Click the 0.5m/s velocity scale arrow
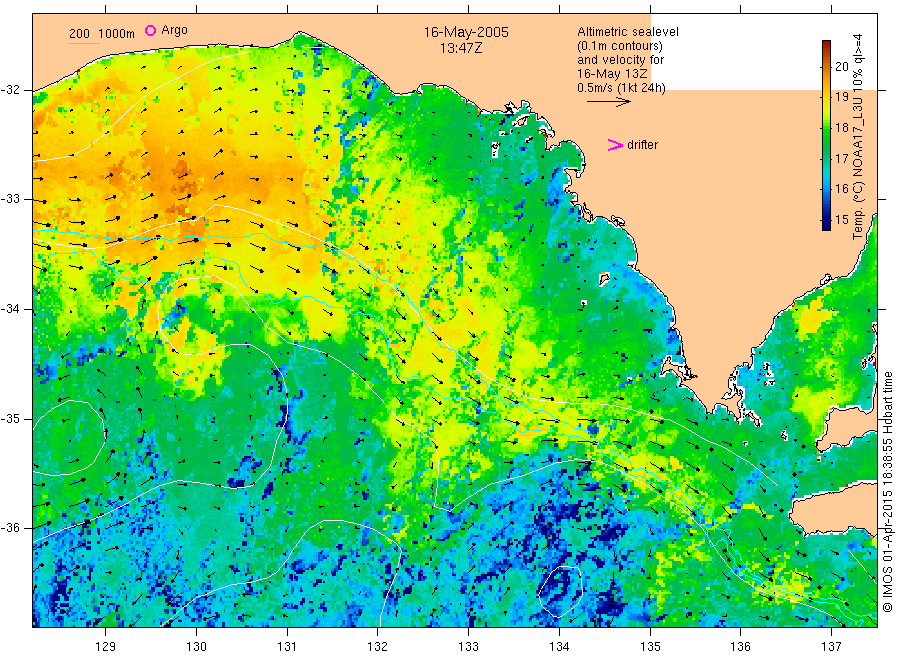The width and height of the screenshot is (900, 660). click(x=608, y=102)
